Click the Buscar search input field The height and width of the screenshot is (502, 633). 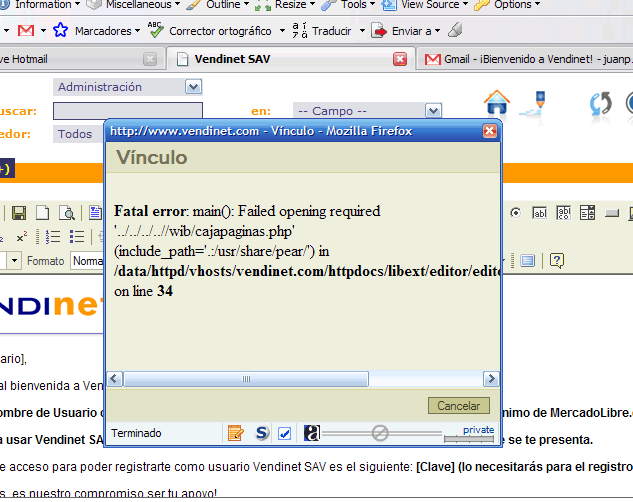coord(128,111)
